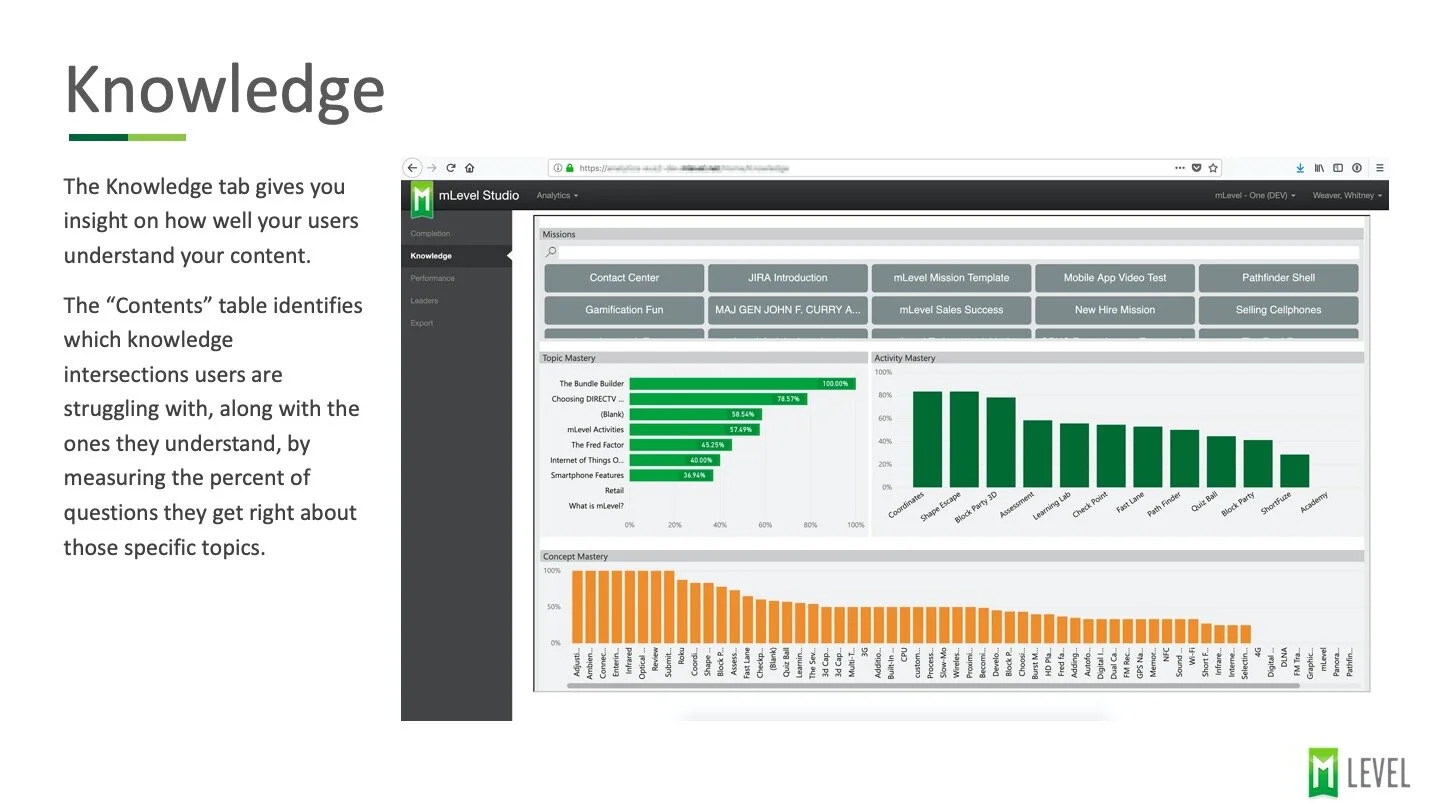Click the Internet of Things 40.00% bar
Screen dimensions: 1440x810
click(x=675, y=460)
